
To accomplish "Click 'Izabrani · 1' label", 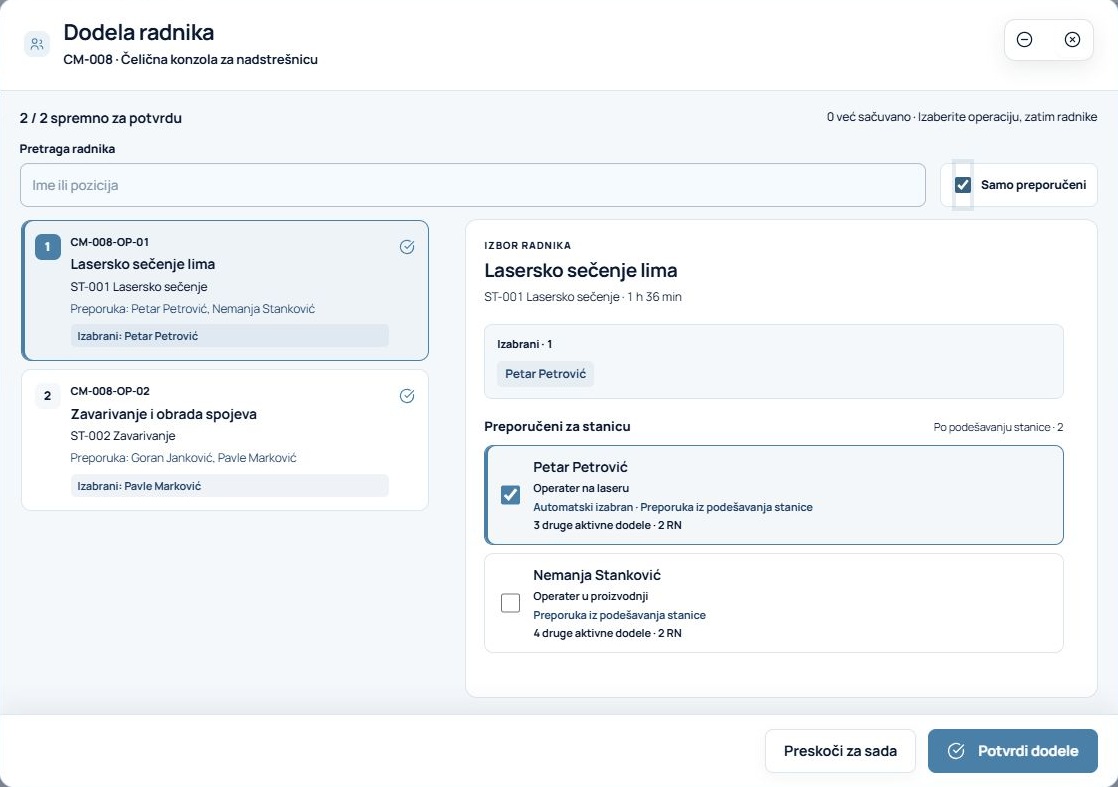I will click(525, 344).
